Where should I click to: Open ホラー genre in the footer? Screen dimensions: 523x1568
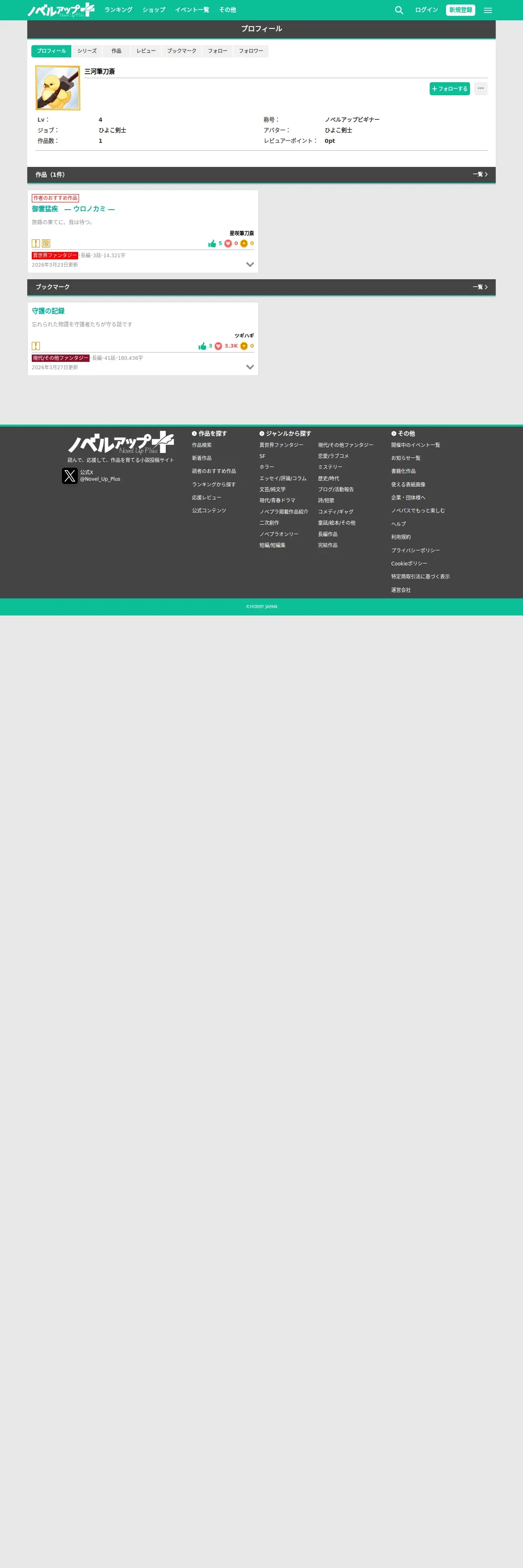point(267,467)
